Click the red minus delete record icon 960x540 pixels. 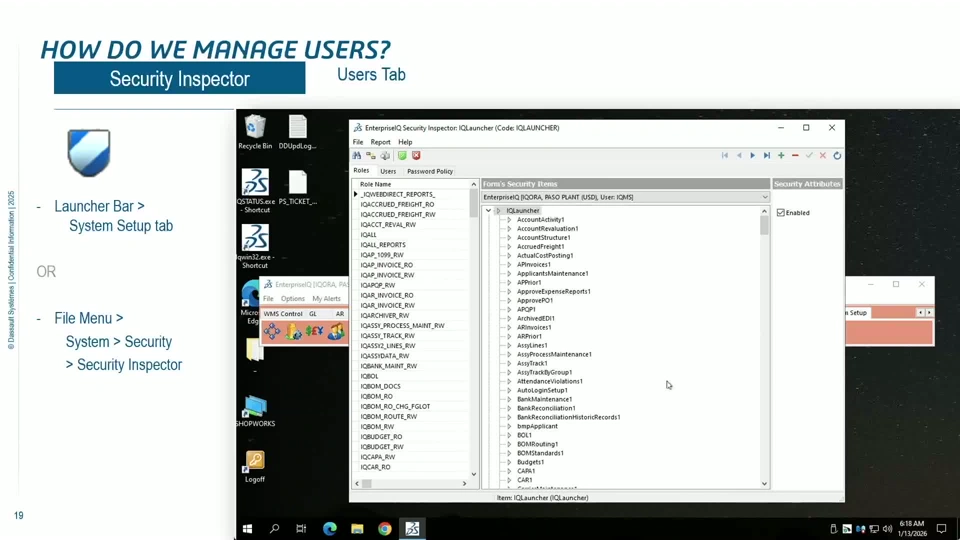point(795,156)
